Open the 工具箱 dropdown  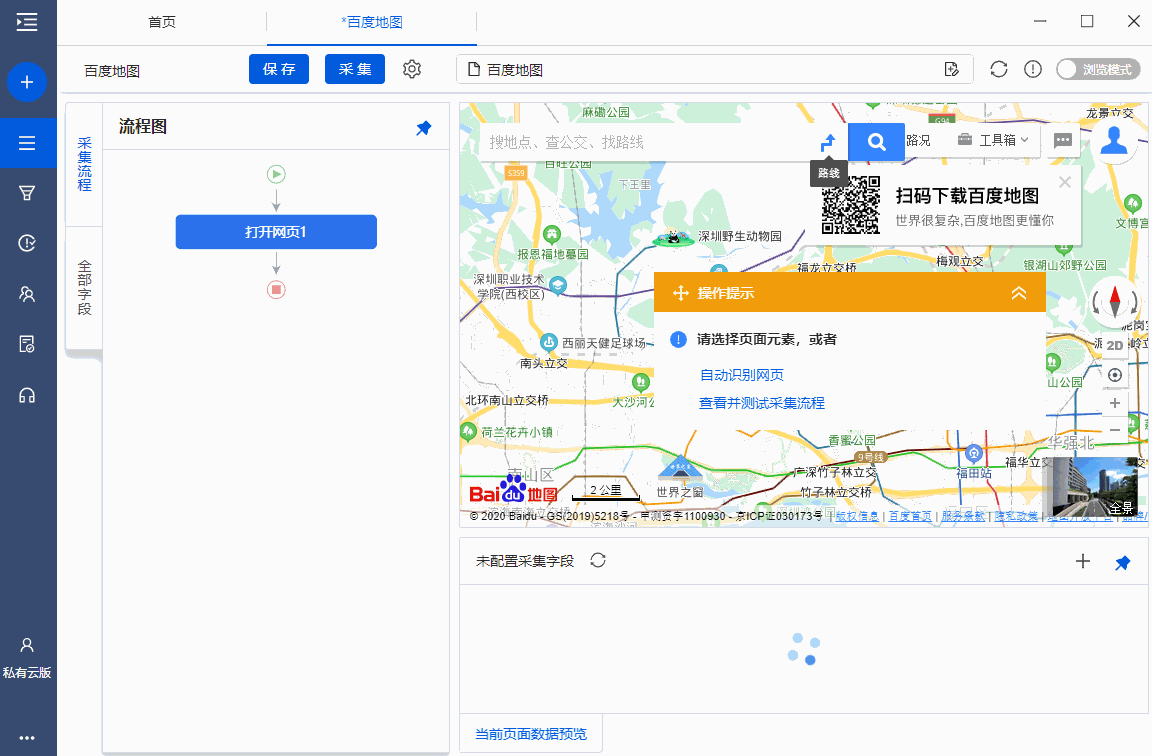coord(993,140)
